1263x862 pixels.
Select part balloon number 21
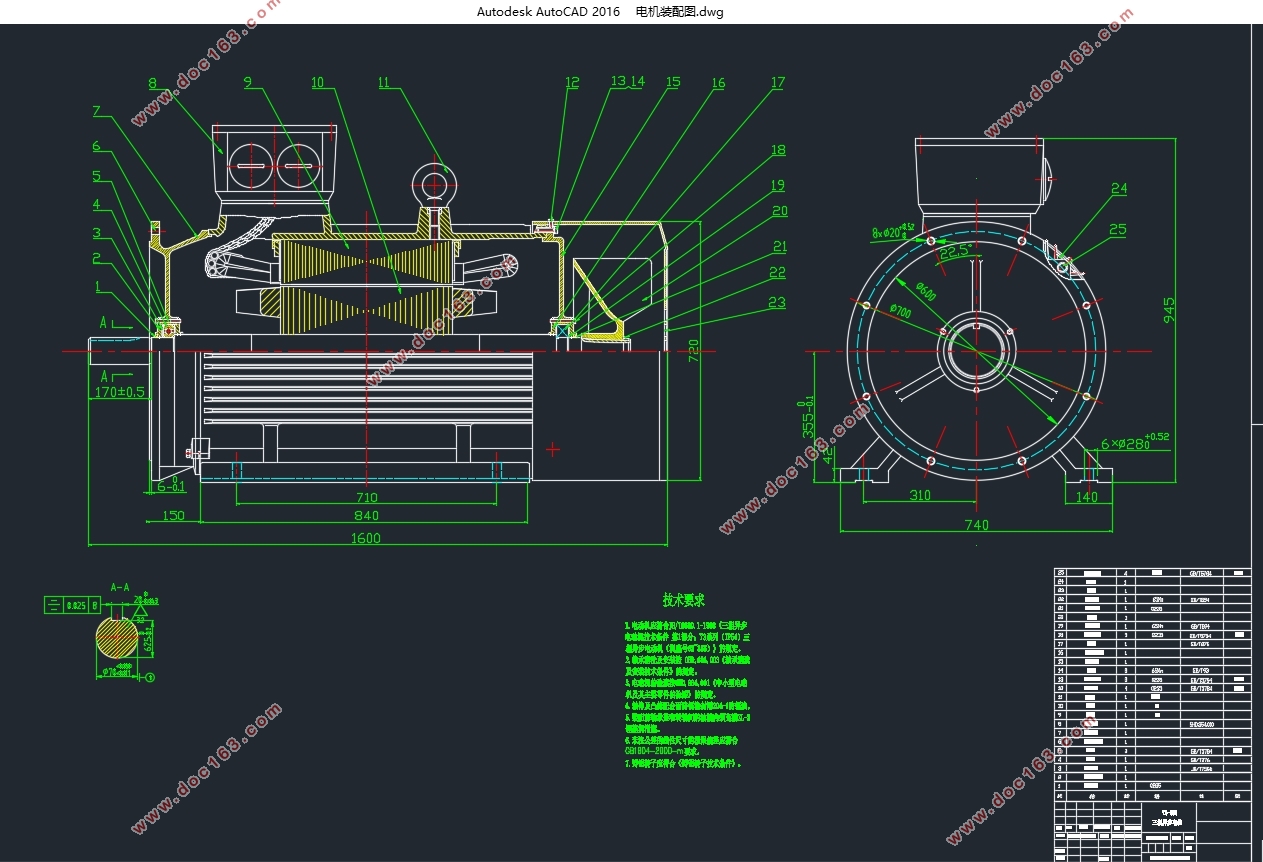[779, 246]
